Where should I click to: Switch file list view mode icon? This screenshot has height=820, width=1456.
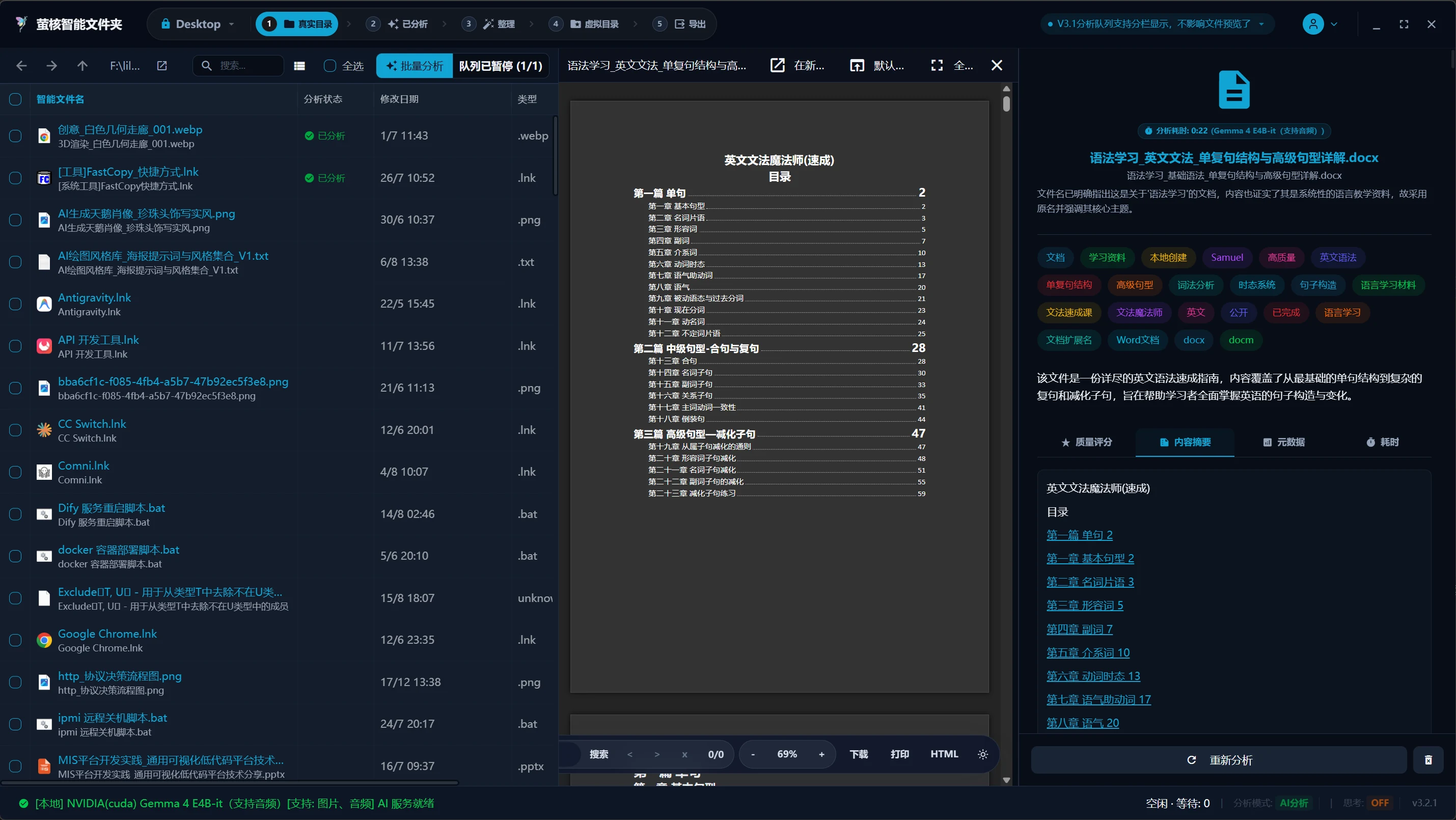click(299, 66)
